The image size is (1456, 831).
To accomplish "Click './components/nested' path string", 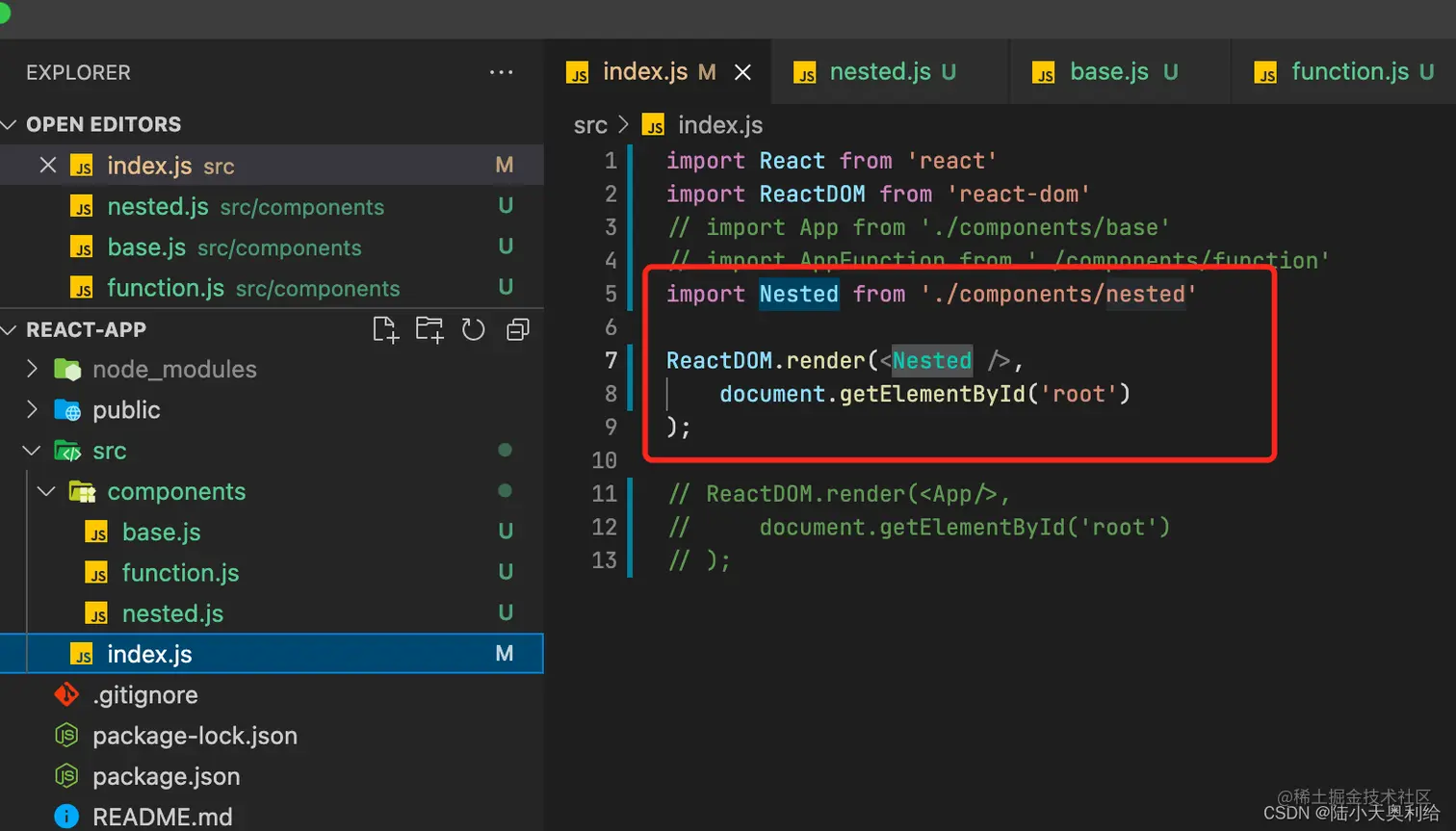I will (x=1058, y=294).
